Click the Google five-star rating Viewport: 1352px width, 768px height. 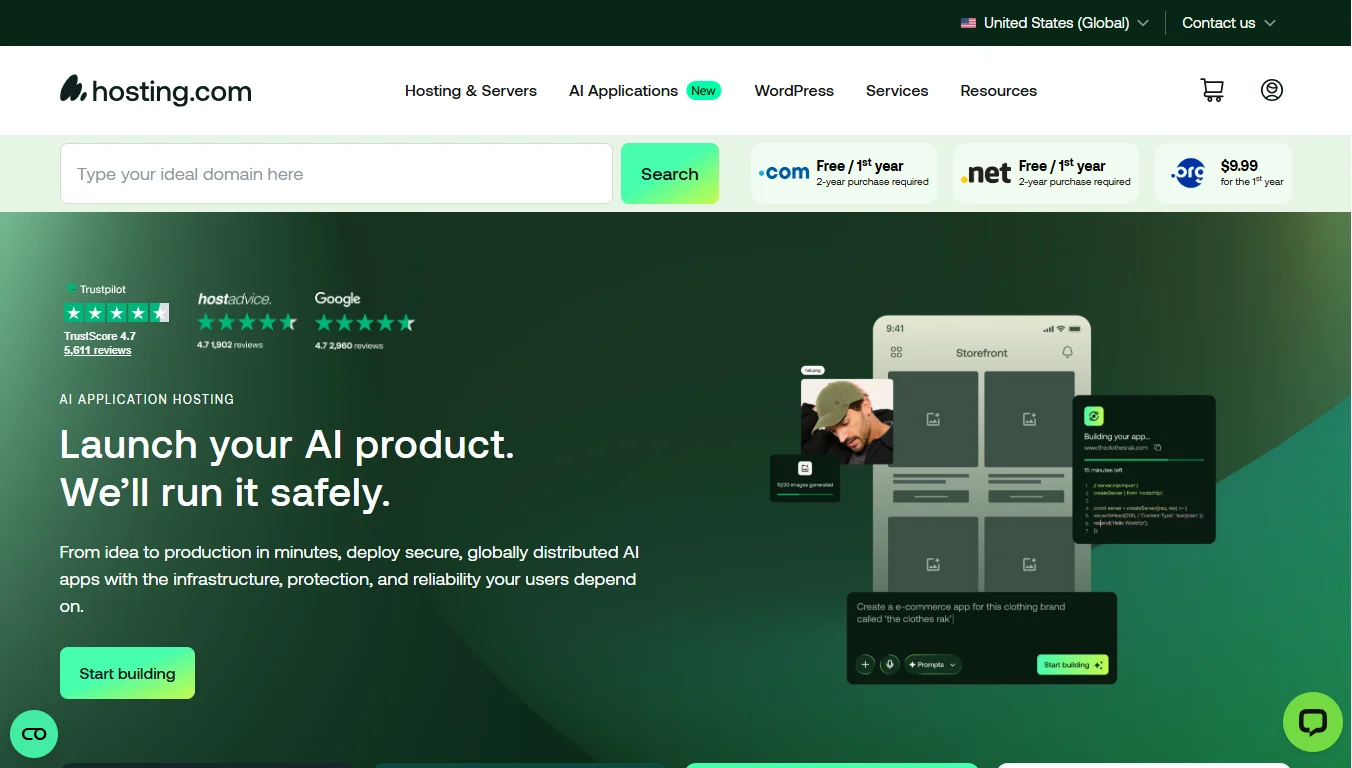click(x=365, y=323)
